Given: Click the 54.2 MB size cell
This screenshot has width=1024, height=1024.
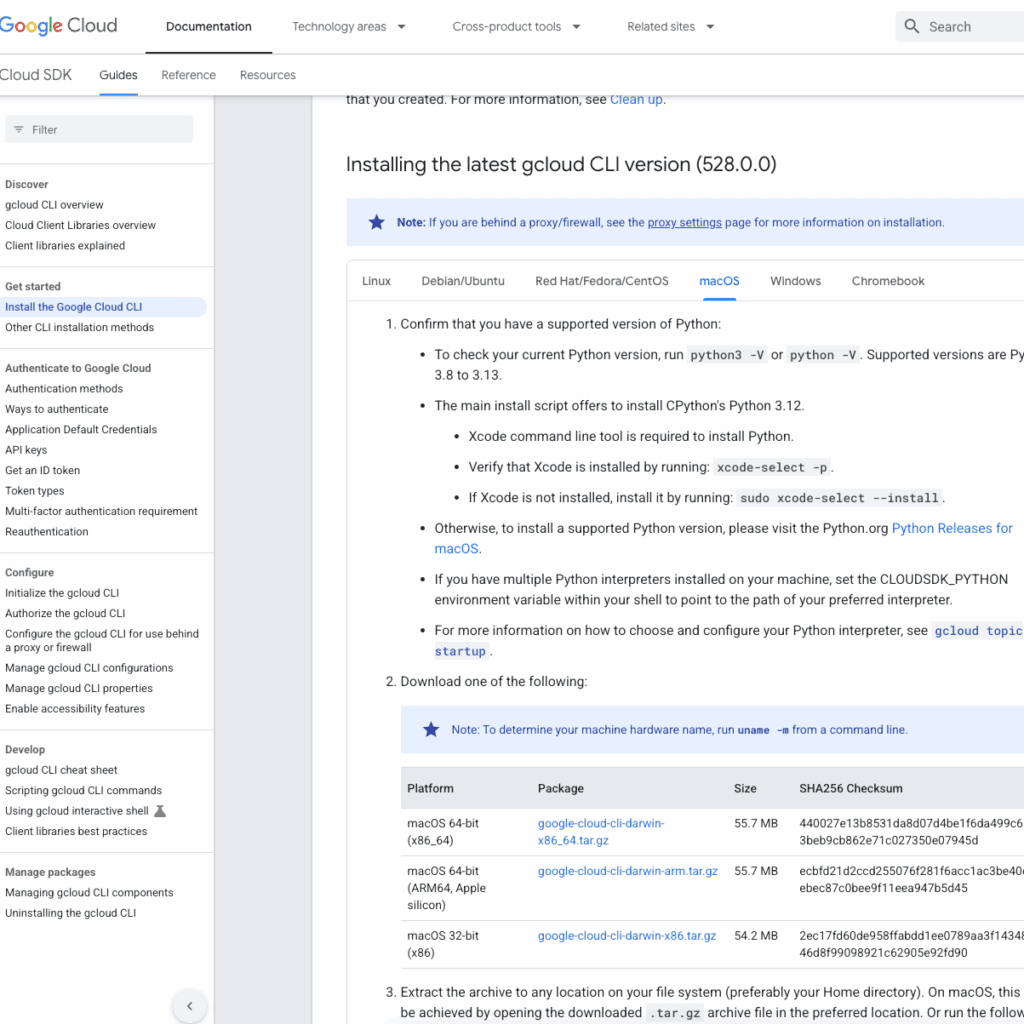Looking at the screenshot, I should click(756, 936).
